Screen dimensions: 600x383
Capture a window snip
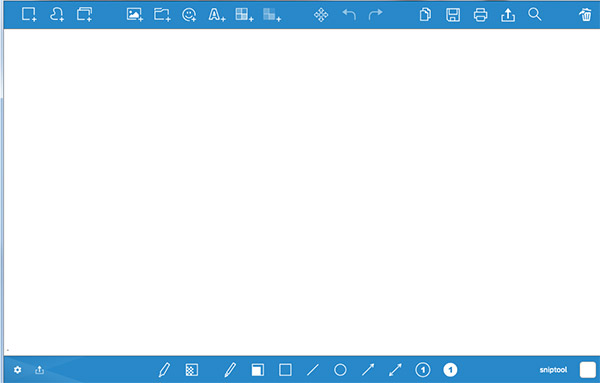pyautogui.click(x=84, y=15)
